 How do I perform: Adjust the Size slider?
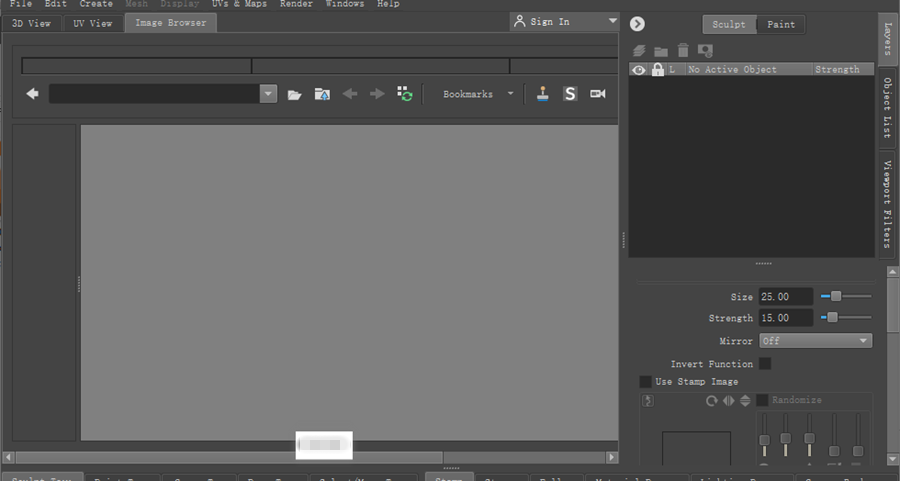[846, 296]
